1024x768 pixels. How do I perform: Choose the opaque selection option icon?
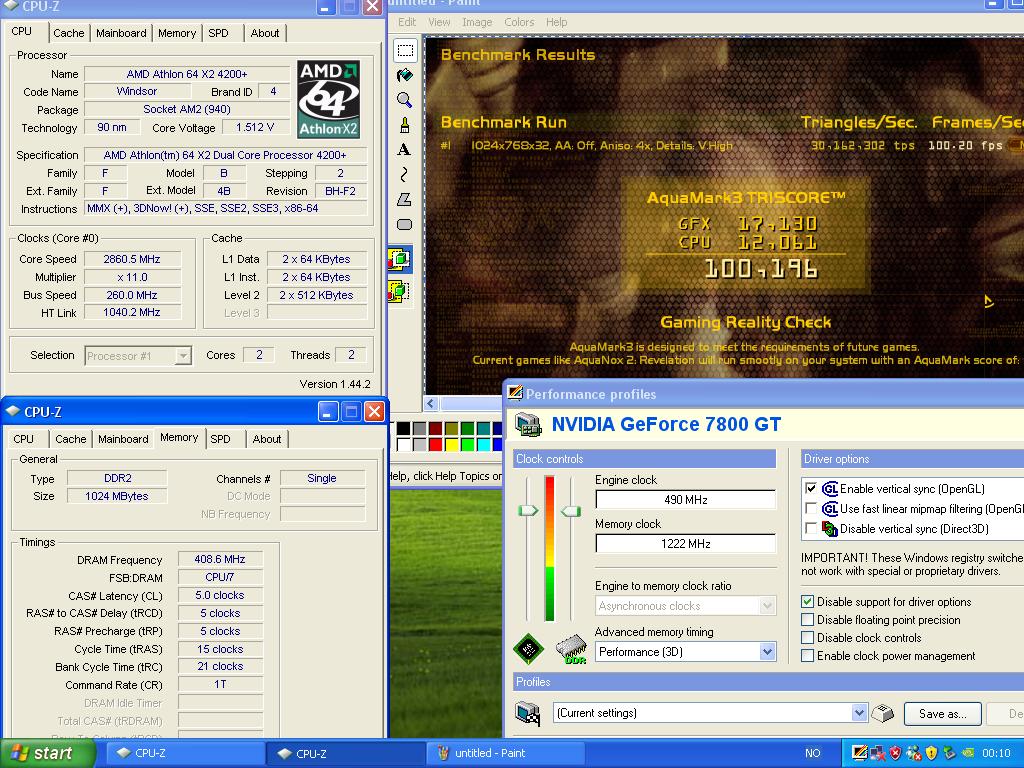[400, 260]
